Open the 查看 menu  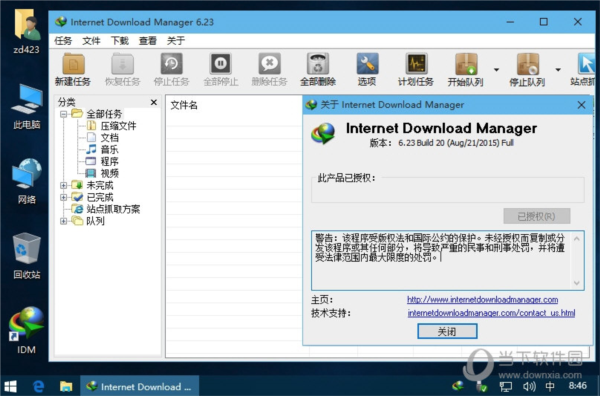[x=148, y=41]
